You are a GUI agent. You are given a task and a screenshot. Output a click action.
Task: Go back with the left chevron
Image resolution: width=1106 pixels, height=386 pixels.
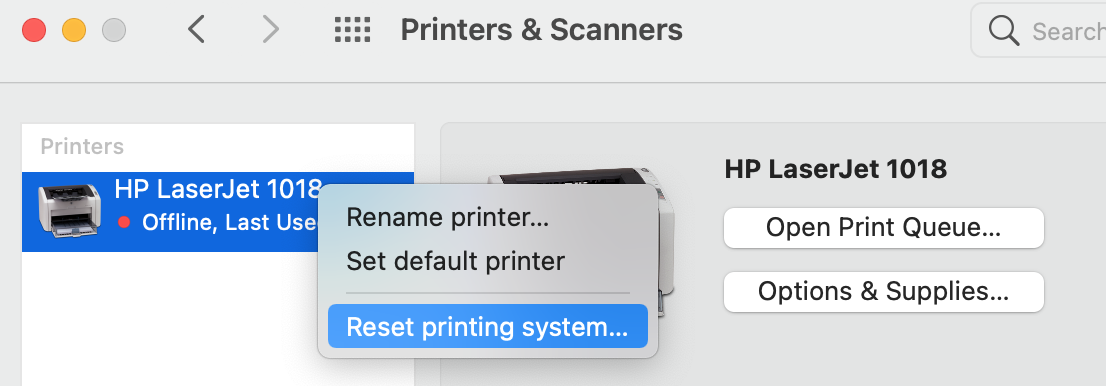pyautogui.click(x=197, y=30)
